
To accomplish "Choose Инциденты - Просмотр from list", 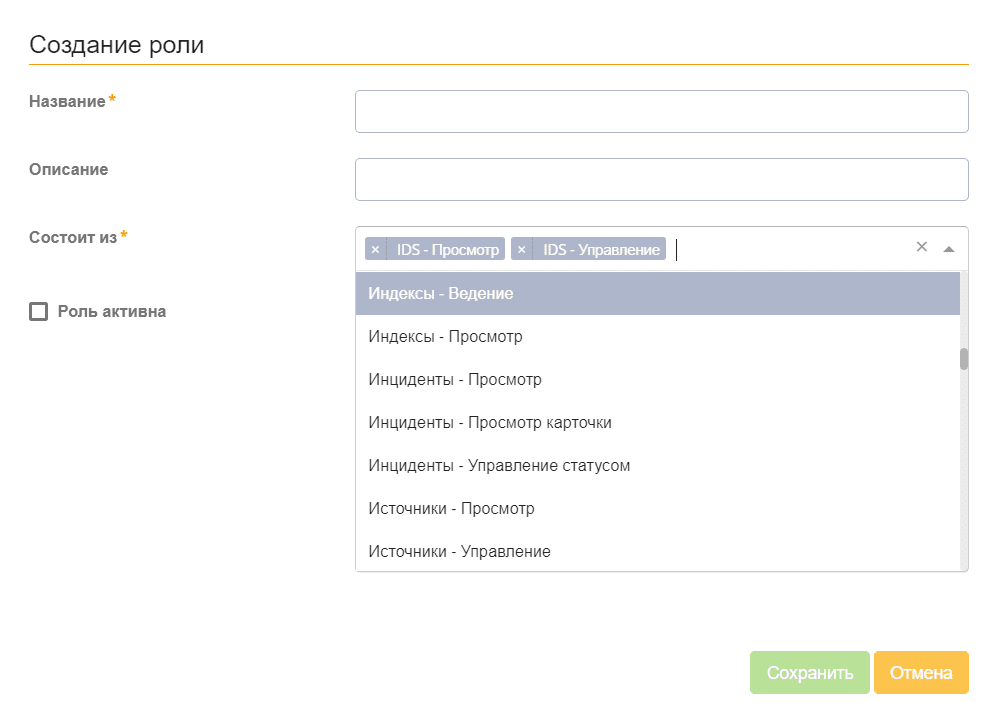I will click(455, 380).
